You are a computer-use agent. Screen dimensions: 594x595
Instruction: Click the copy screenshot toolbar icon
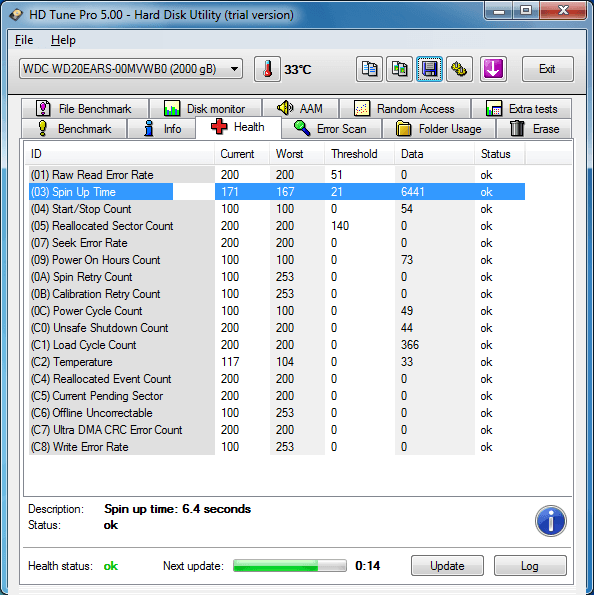(399, 69)
